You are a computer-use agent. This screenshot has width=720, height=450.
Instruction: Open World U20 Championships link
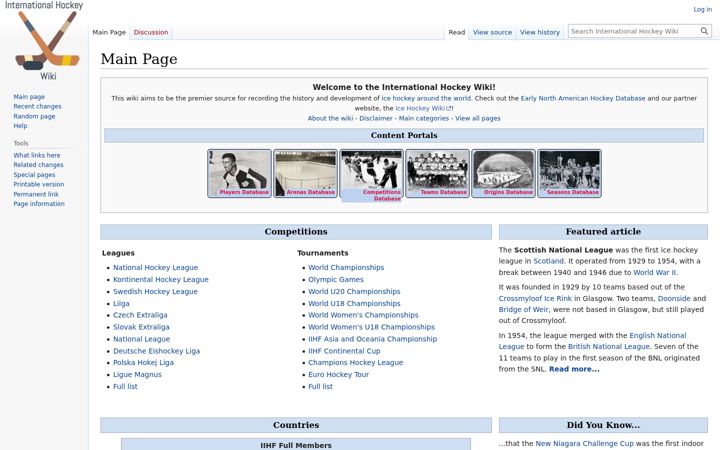354,291
